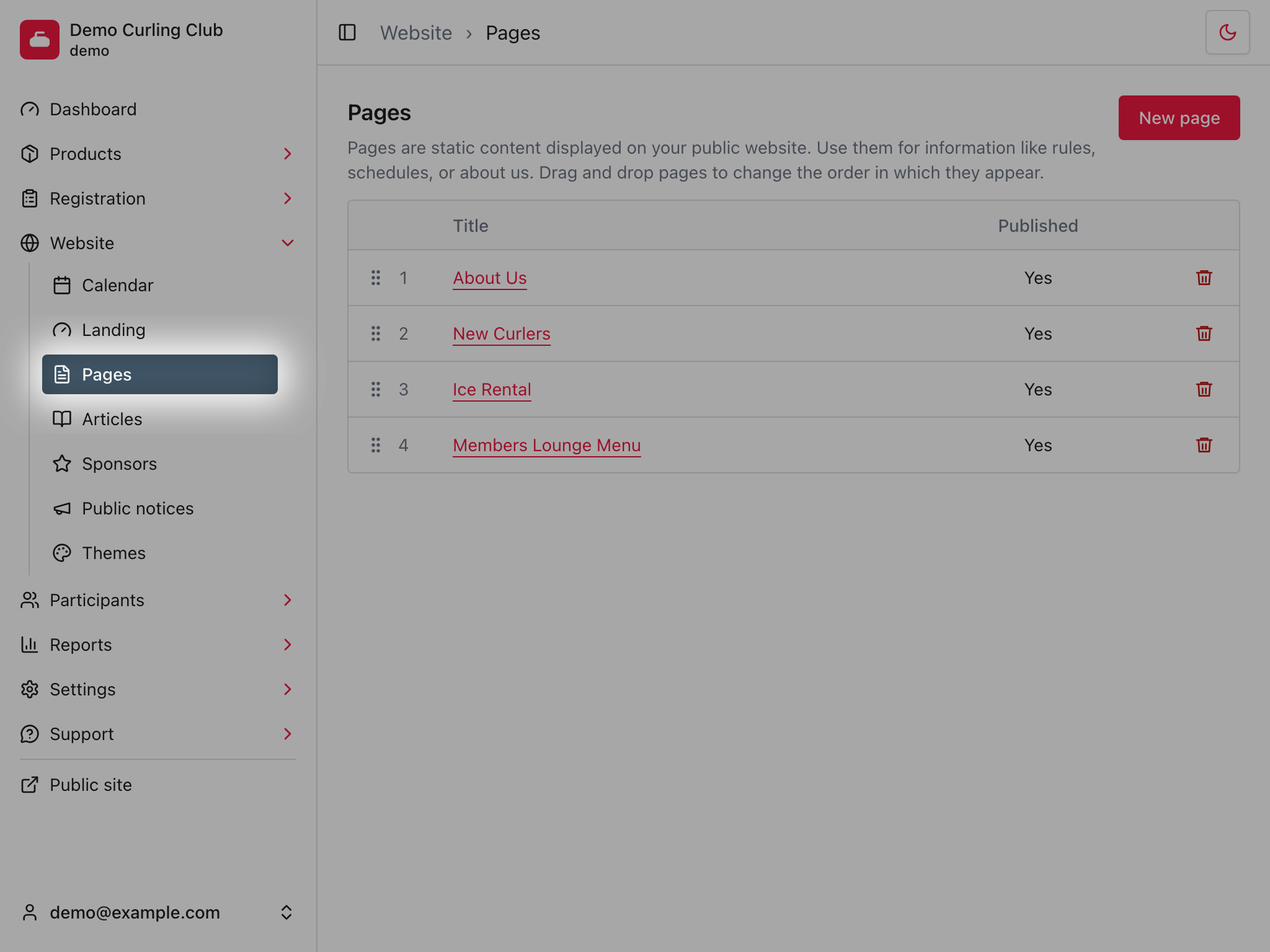
Task: Switch to dark mode with moon icon
Action: pos(1227,32)
